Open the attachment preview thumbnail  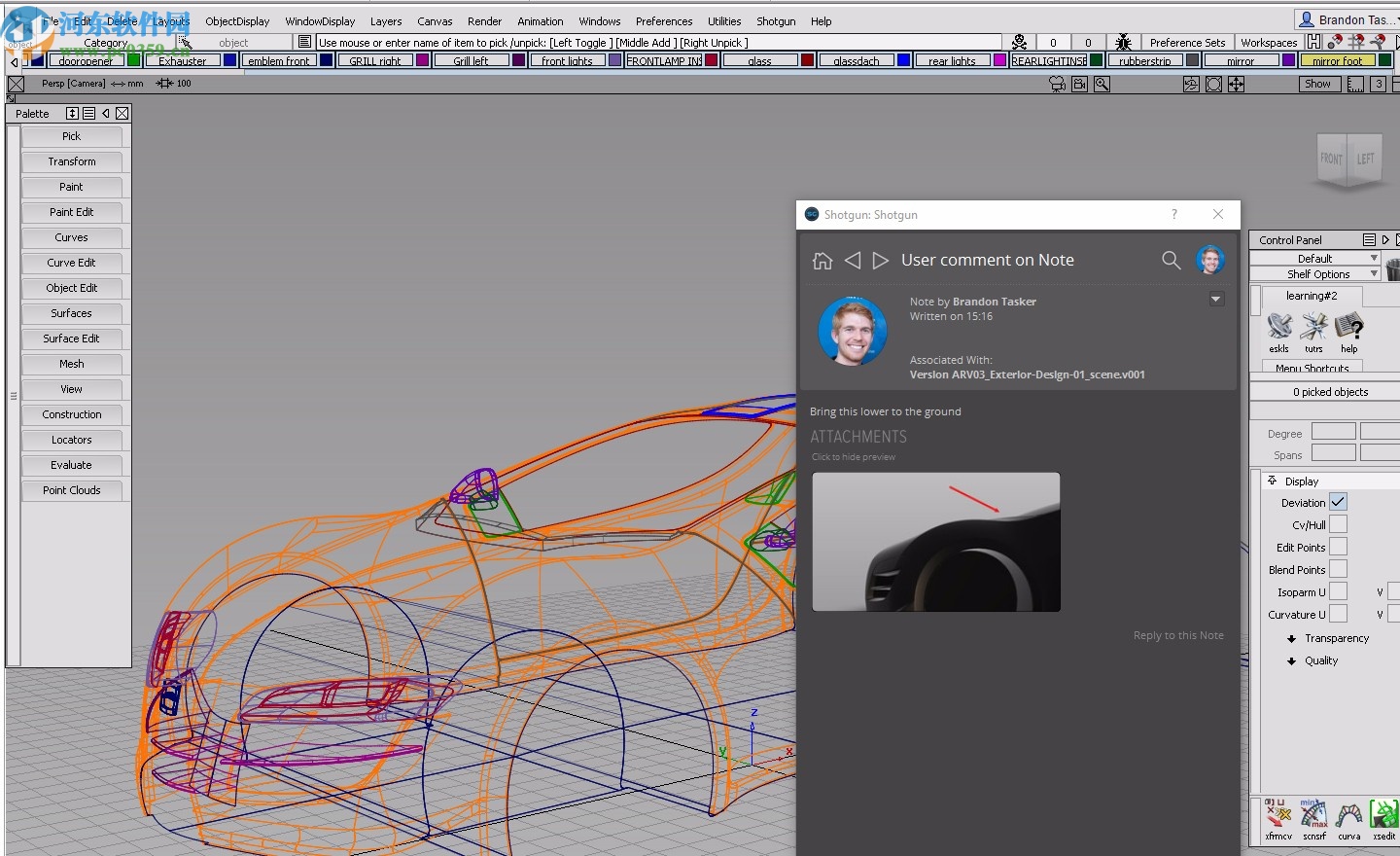point(936,542)
